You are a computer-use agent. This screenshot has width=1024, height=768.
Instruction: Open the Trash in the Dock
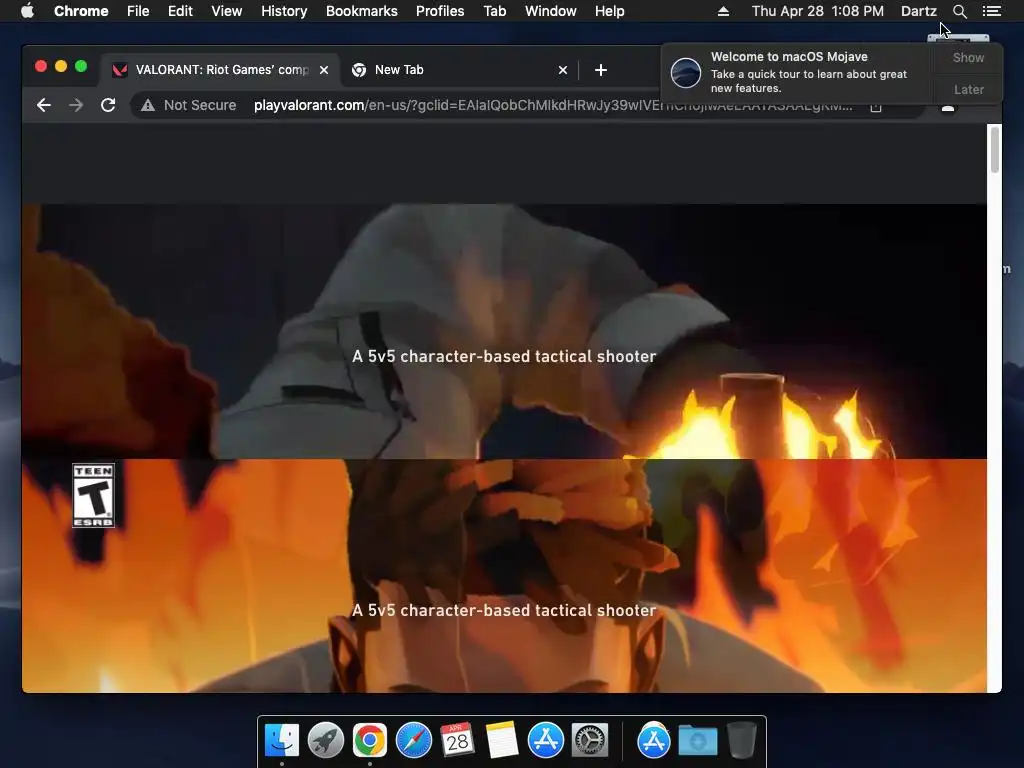(741, 740)
